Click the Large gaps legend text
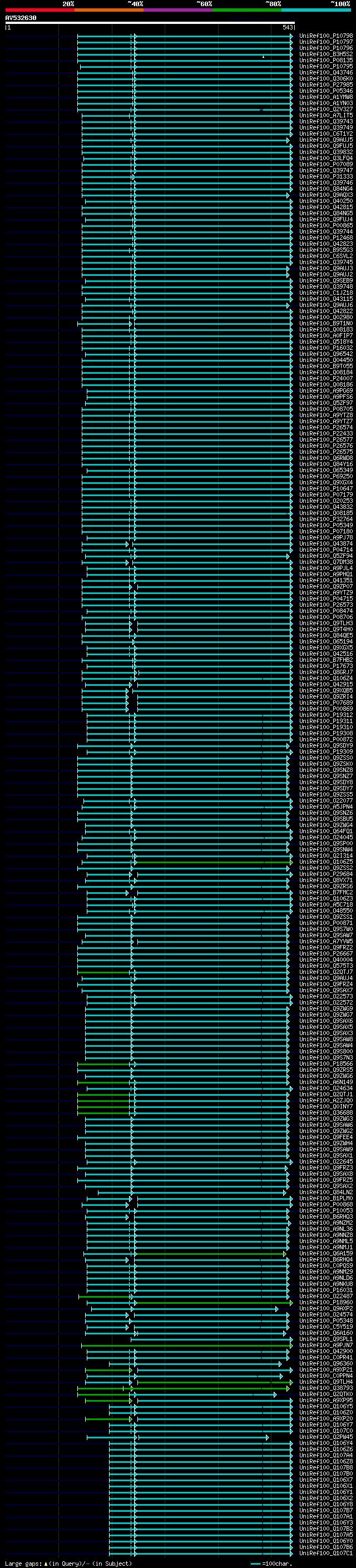 click(68, 1564)
